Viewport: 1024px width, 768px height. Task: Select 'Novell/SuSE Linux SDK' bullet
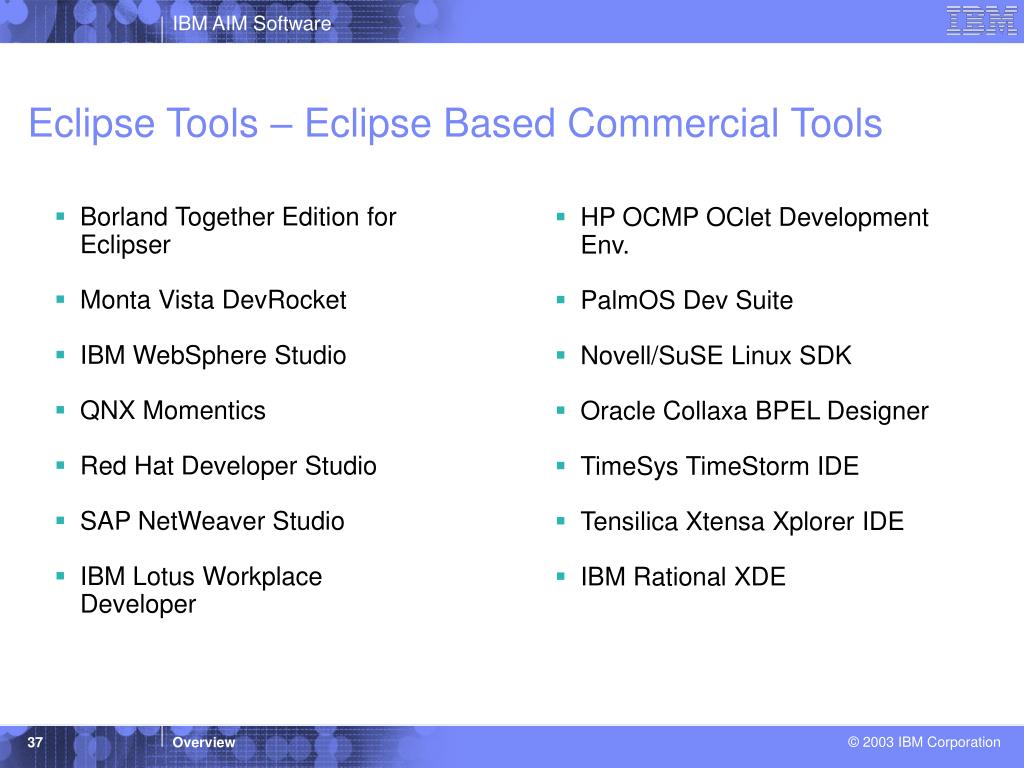tap(716, 355)
